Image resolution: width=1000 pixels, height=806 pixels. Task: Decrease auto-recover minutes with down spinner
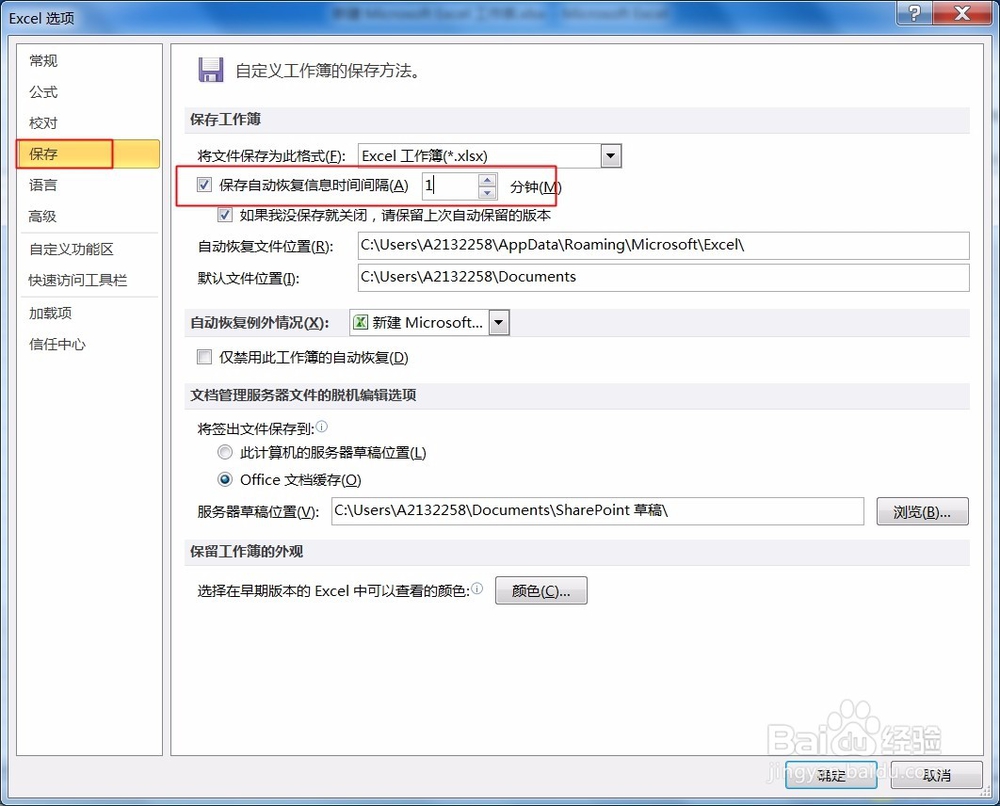(487, 193)
